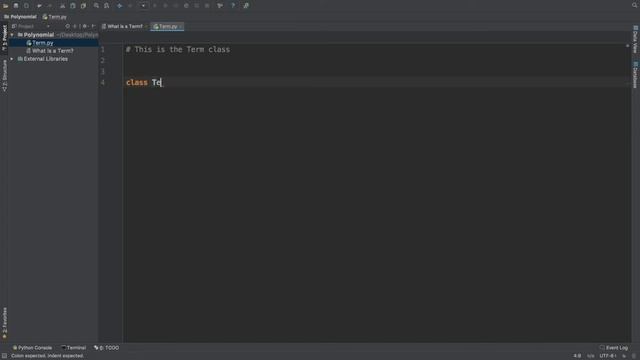640x360 pixels.
Task: Toggle the Project tool window strip button
Action: [x=4, y=38]
